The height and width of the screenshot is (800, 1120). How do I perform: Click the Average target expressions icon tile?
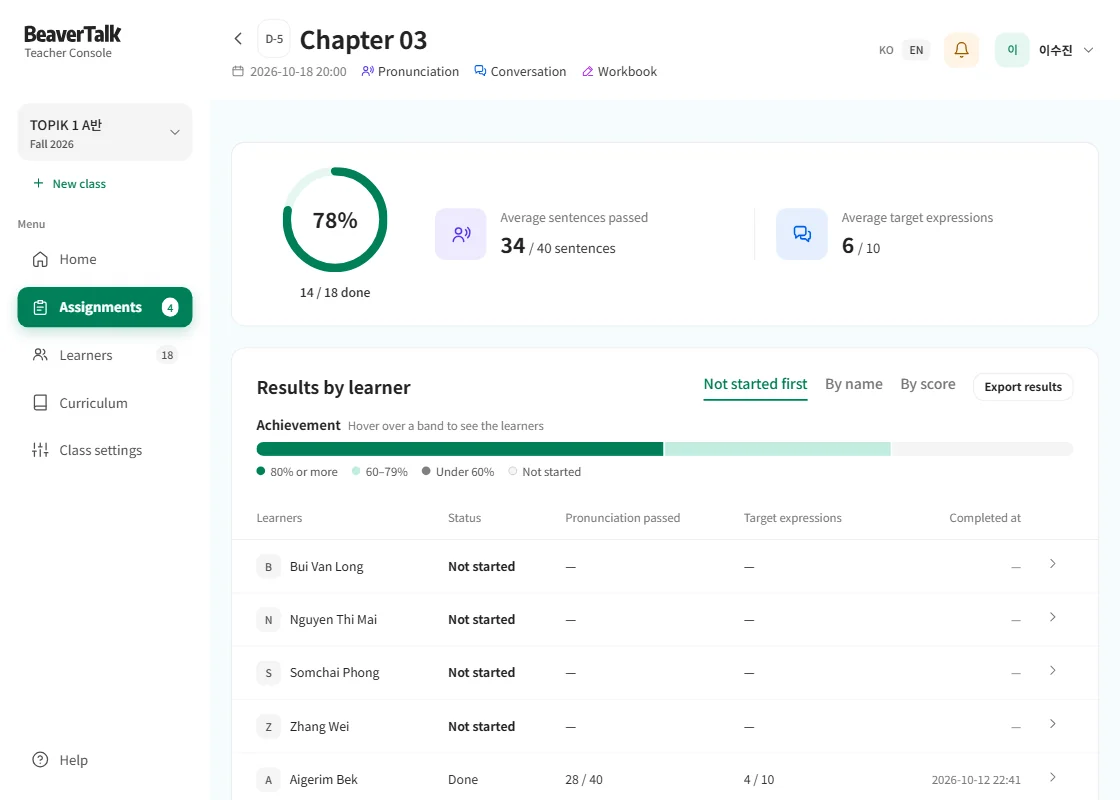point(802,234)
